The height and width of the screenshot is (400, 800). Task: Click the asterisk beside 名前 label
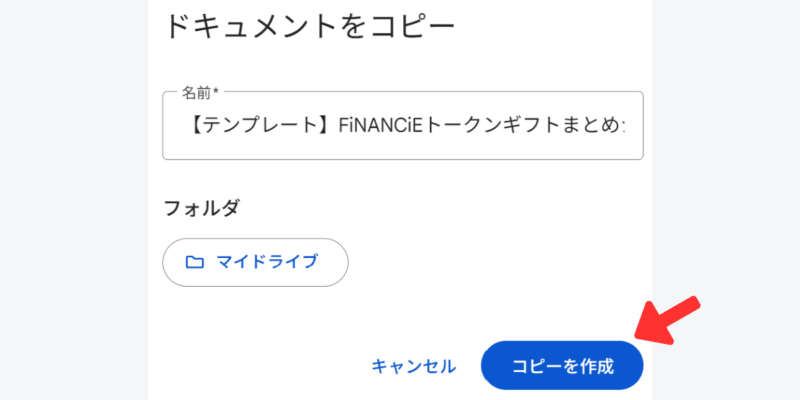click(215, 92)
